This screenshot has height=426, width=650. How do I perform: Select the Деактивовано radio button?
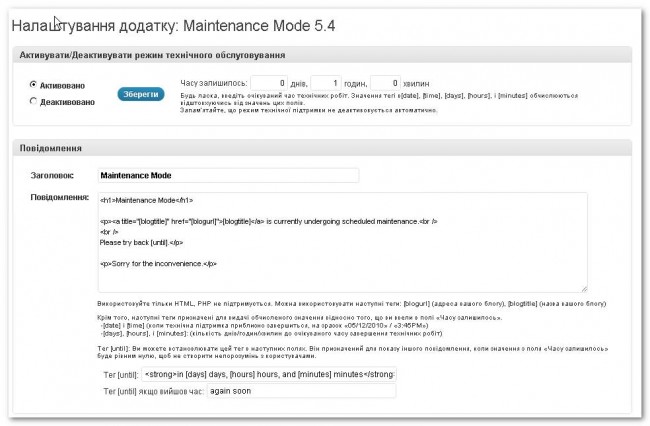coord(33,101)
